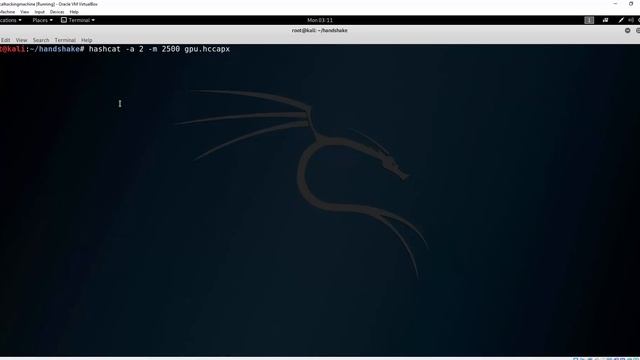Click the network connection icon in the panel
Viewport: 640px width, 360px height.
tap(605, 20)
